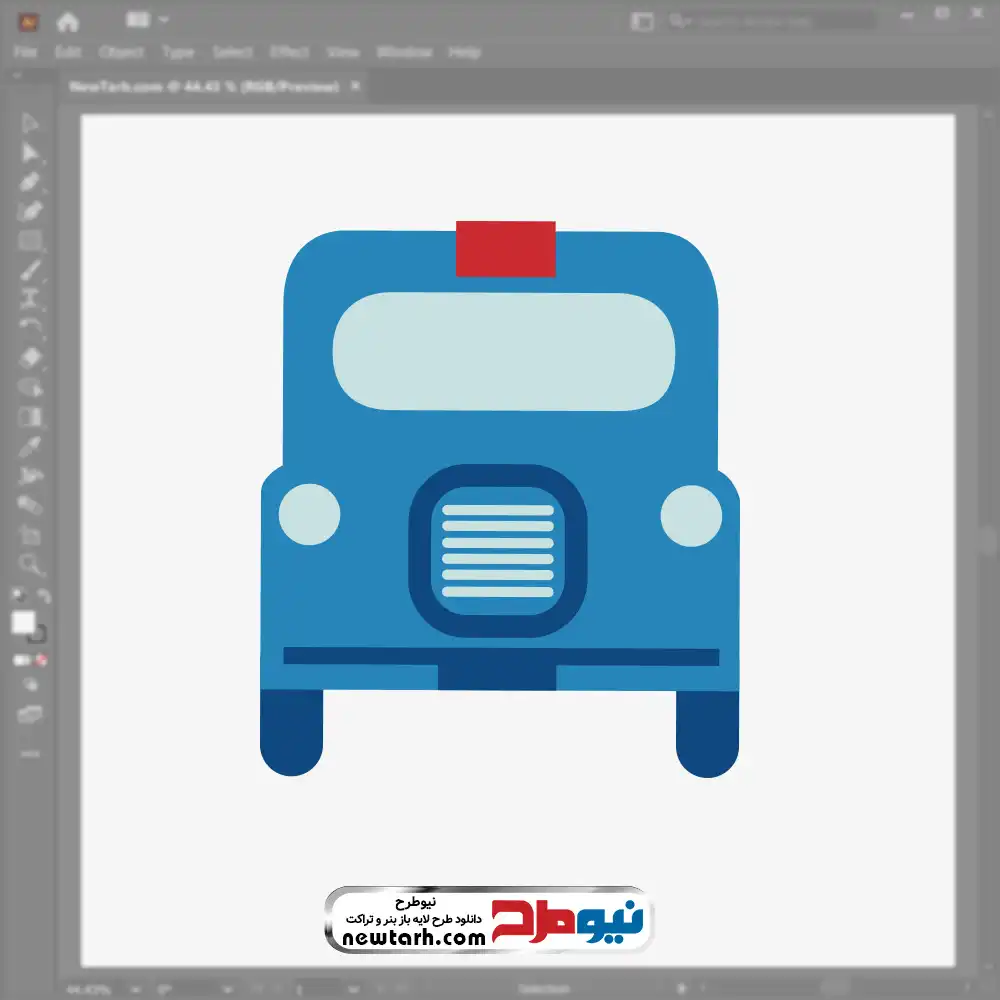Toggle the None color mode button

pyautogui.click(x=42, y=660)
